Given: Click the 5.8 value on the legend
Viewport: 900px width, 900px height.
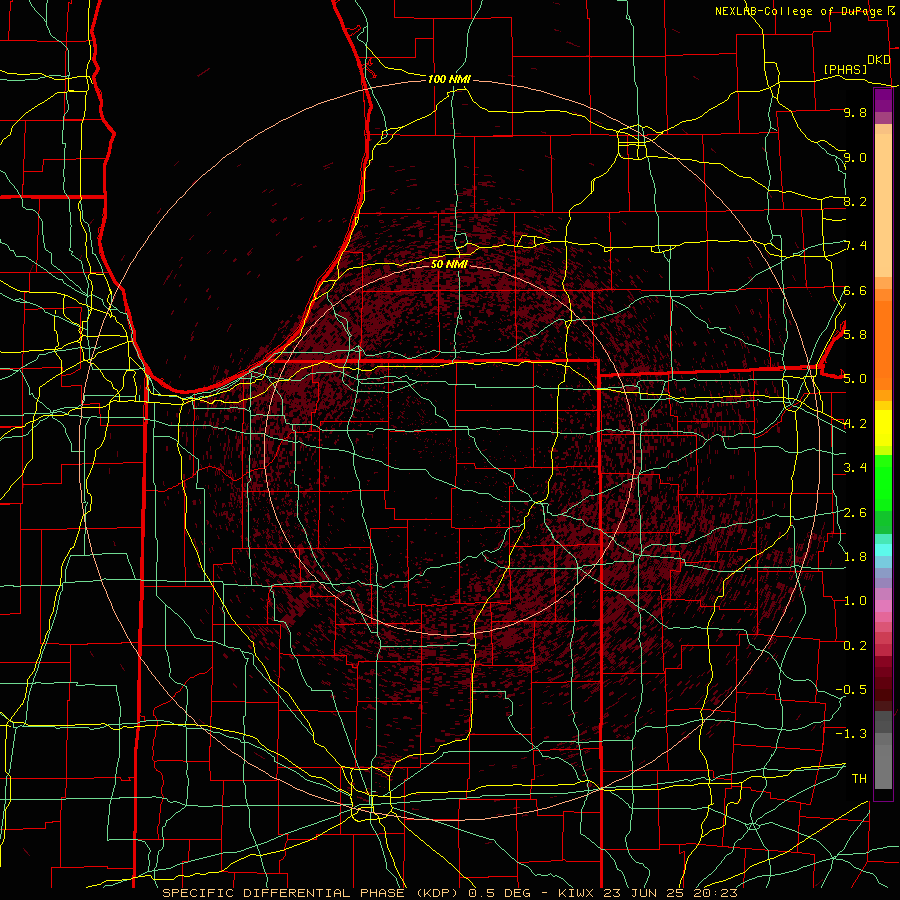Looking at the screenshot, I should [x=855, y=334].
